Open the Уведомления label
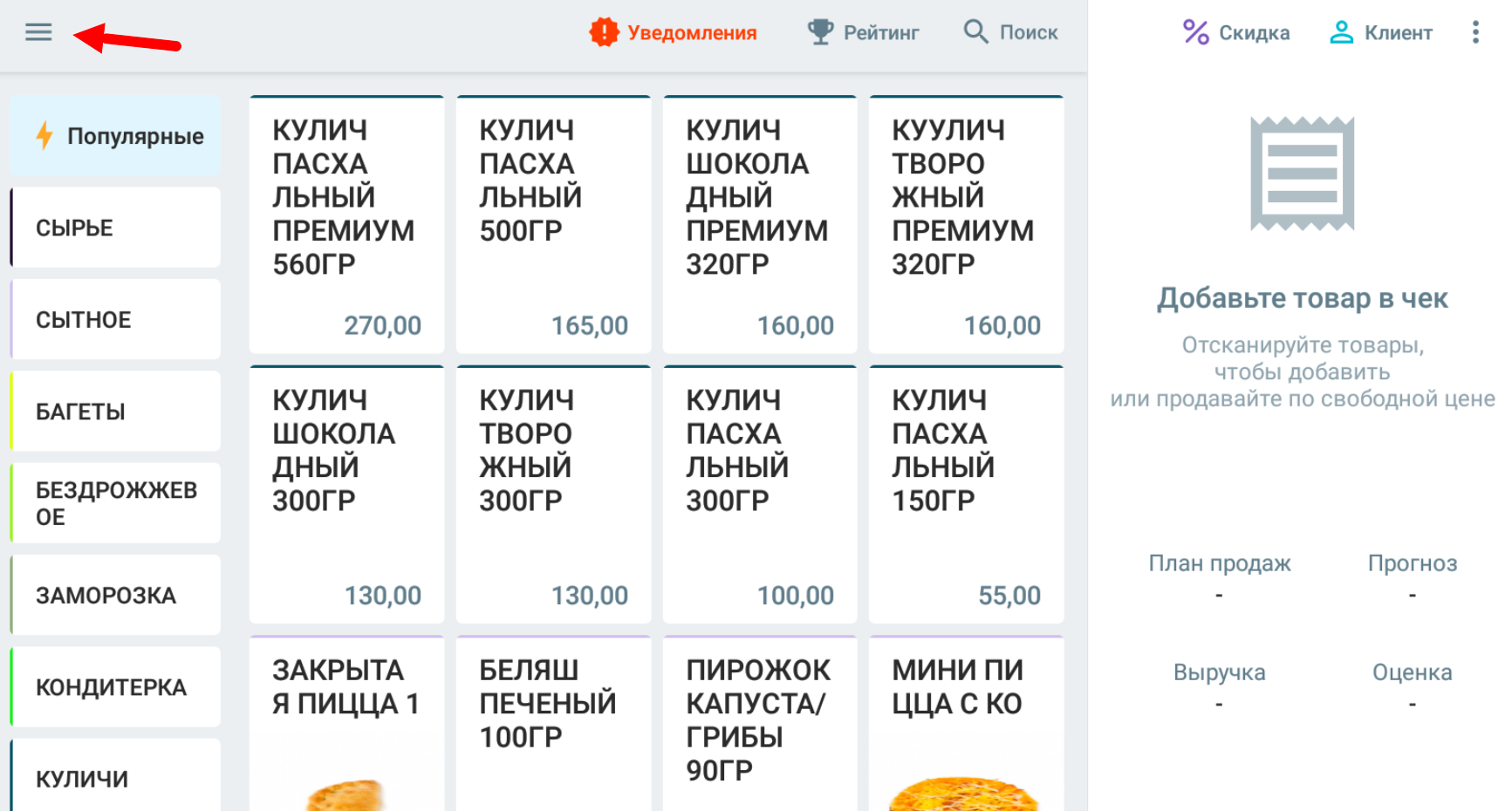 [x=692, y=32]
